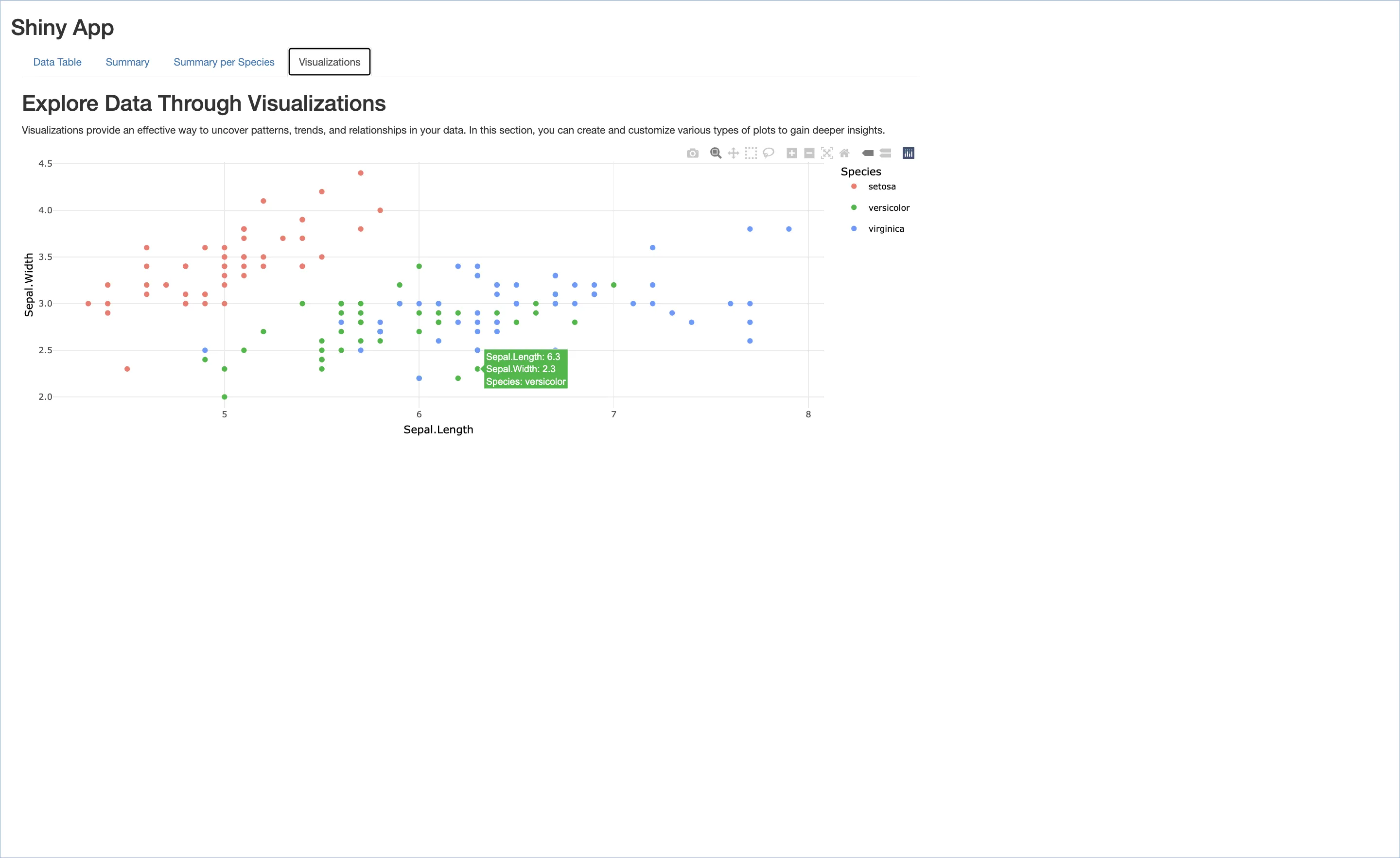Screen dimensions: 1400x858
Task: Reset axes with the home icon
Action: (844, 154)
